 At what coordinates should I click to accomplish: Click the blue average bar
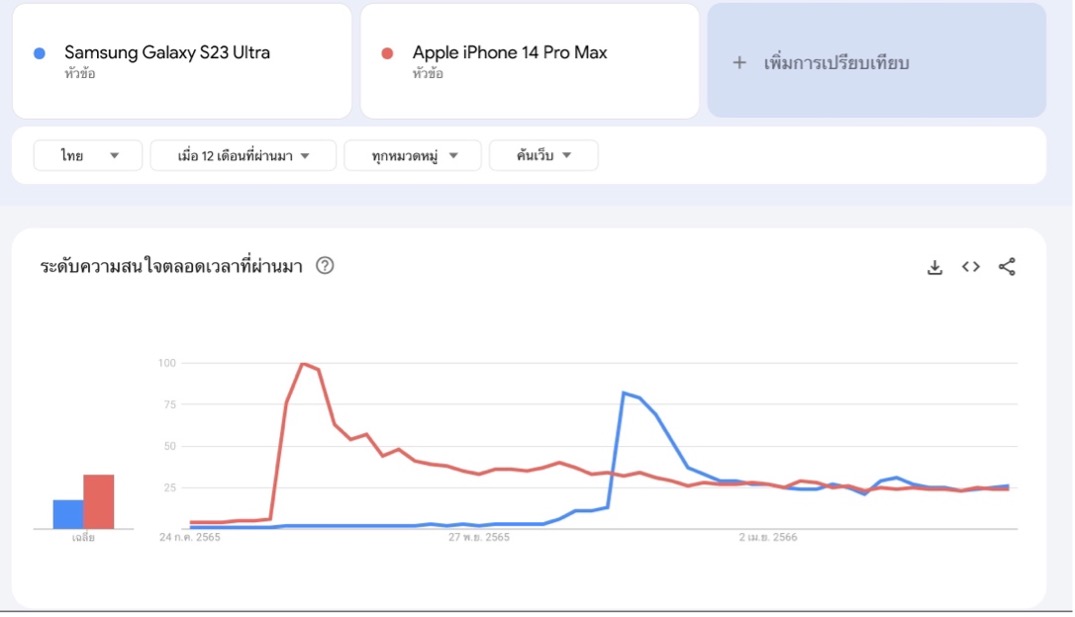point(69,514)
